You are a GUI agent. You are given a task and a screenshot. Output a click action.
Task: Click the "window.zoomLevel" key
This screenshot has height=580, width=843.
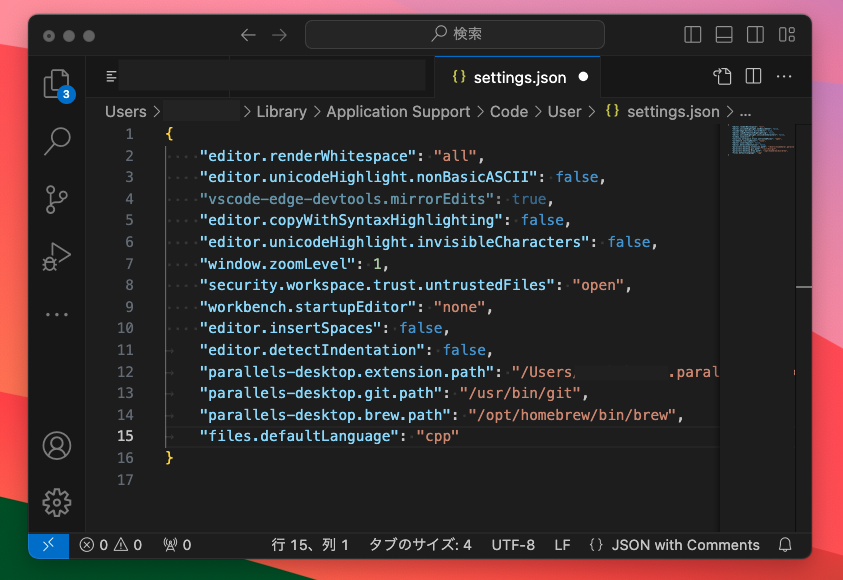tap(277, 264)
